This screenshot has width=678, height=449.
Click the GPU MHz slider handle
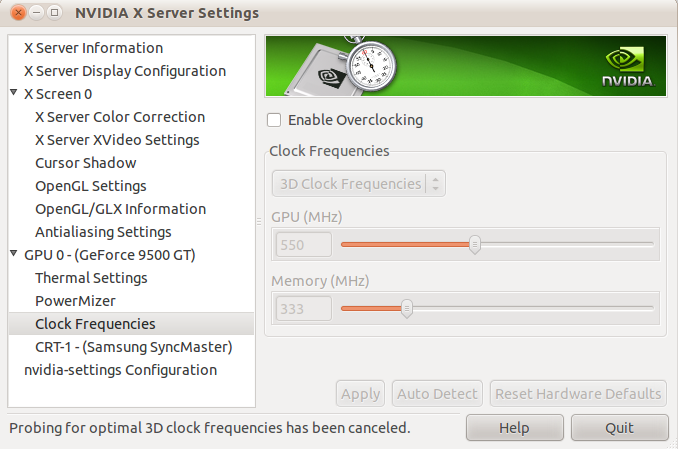click(x=475, y=243)
